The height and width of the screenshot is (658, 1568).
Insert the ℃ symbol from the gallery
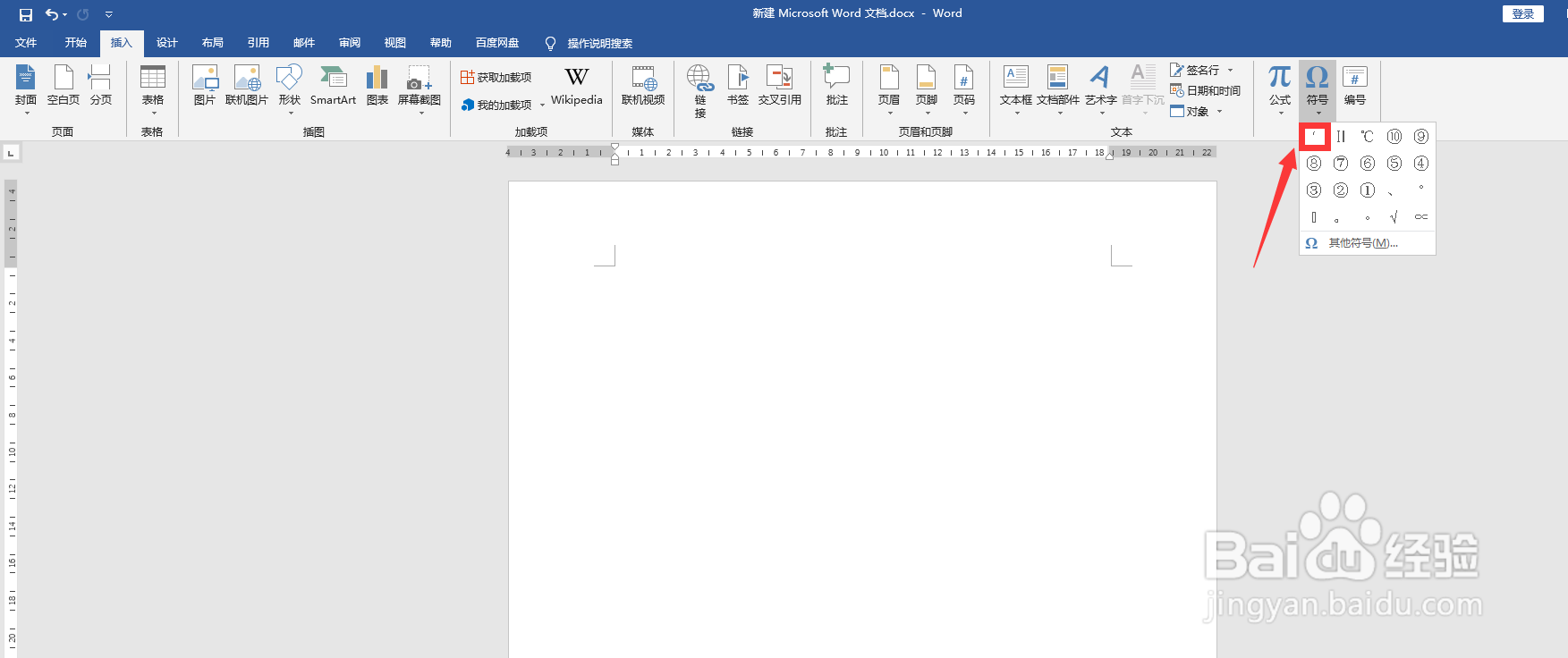pyautogui.click(x=1367, y=137)
